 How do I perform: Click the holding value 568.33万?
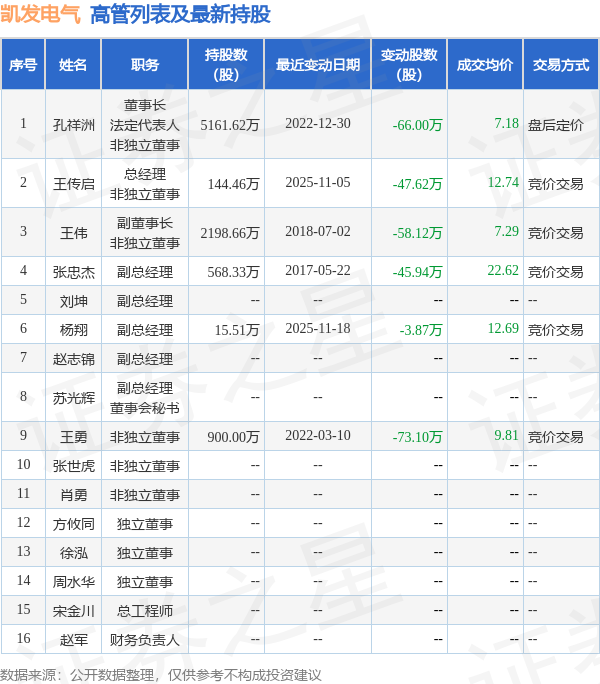click(x=233, y=272)
